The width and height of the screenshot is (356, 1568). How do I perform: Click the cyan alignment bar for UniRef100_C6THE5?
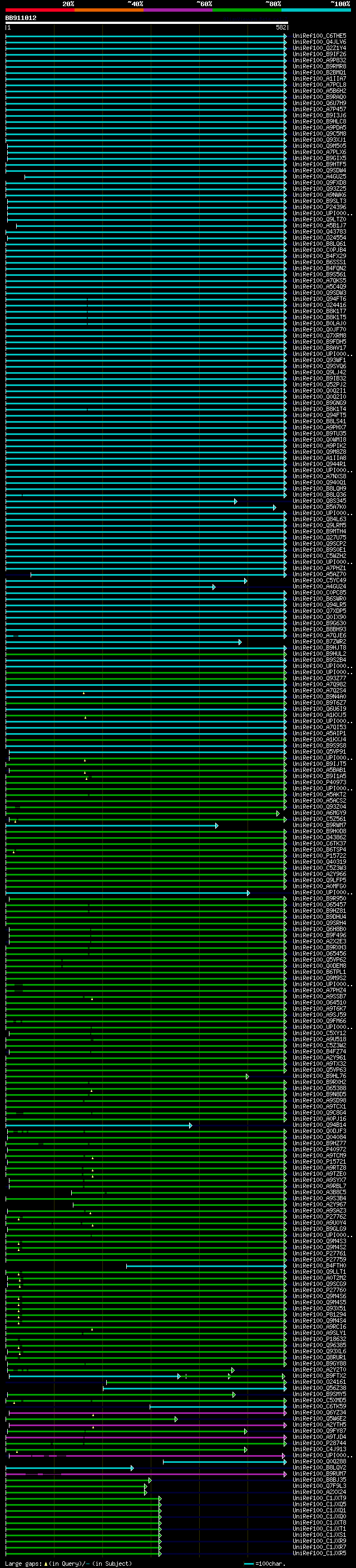pos(146,37)
